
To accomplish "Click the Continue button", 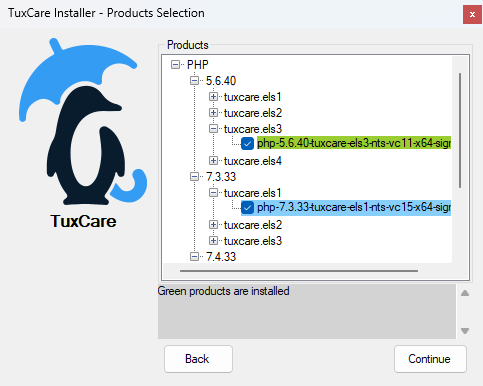I will pos(430,359).
